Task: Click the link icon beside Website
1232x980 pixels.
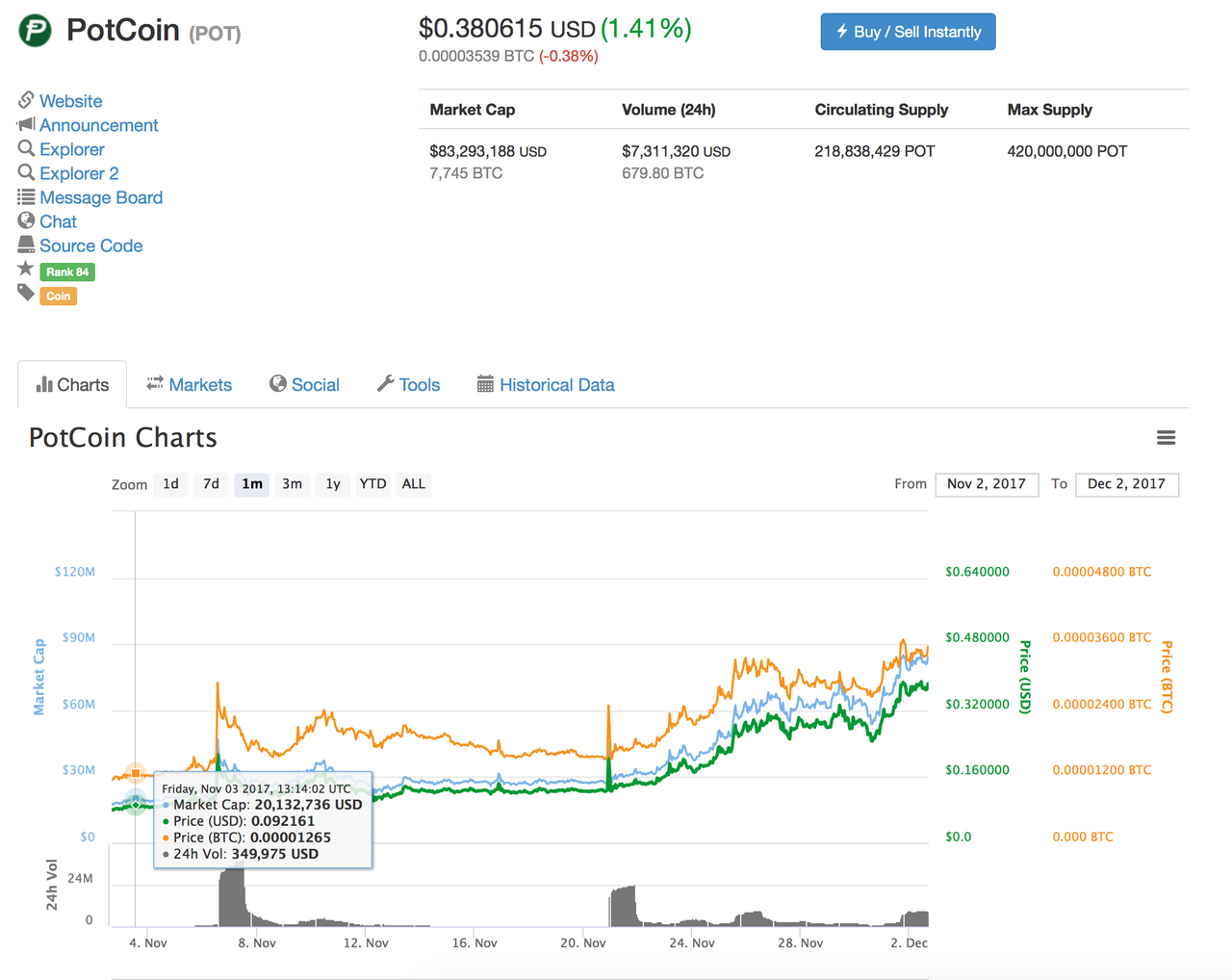Action: point(26,100)
